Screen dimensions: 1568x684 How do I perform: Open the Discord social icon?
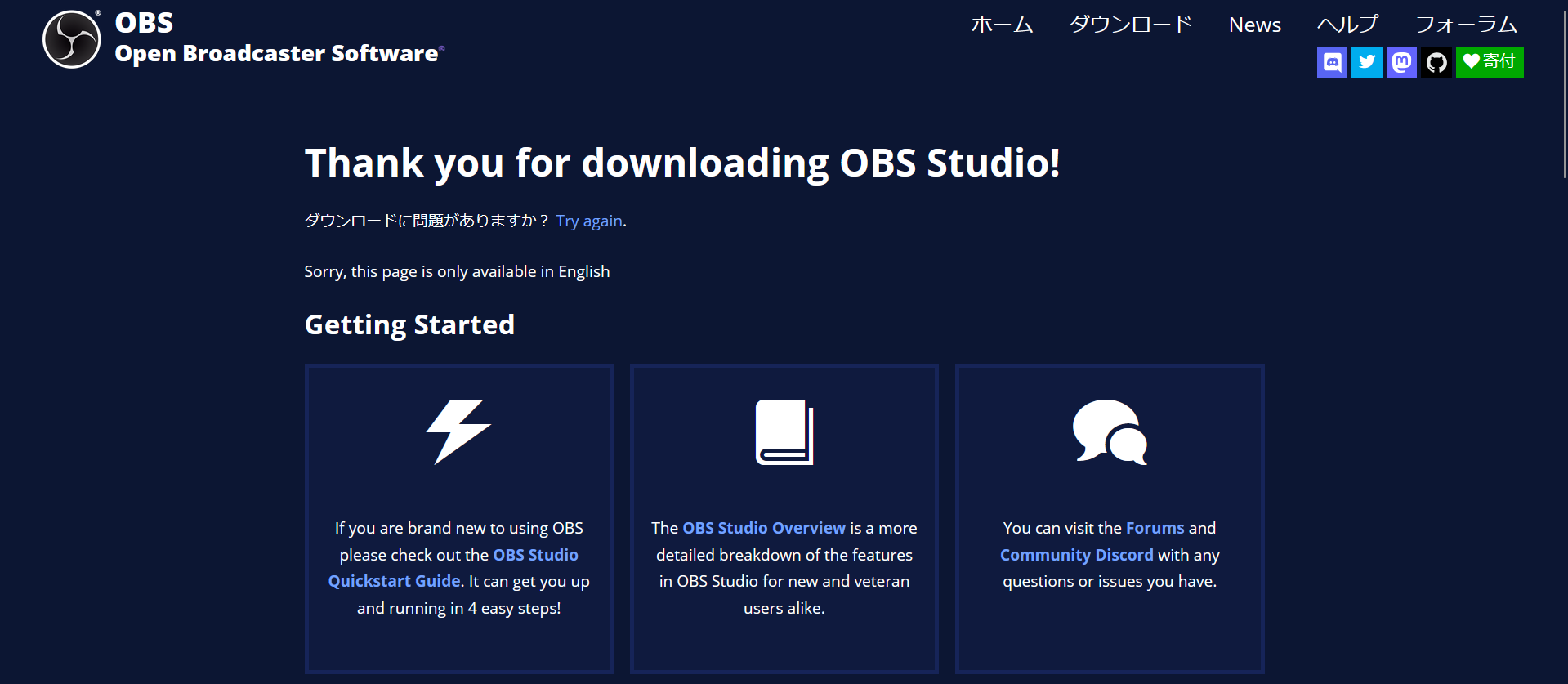1332,62
